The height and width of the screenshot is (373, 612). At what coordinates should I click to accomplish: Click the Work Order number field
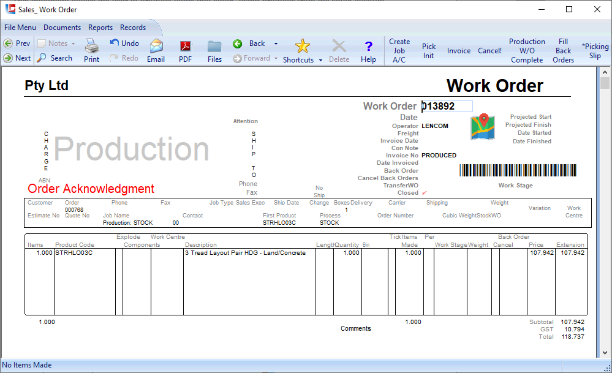pos(447,106)
